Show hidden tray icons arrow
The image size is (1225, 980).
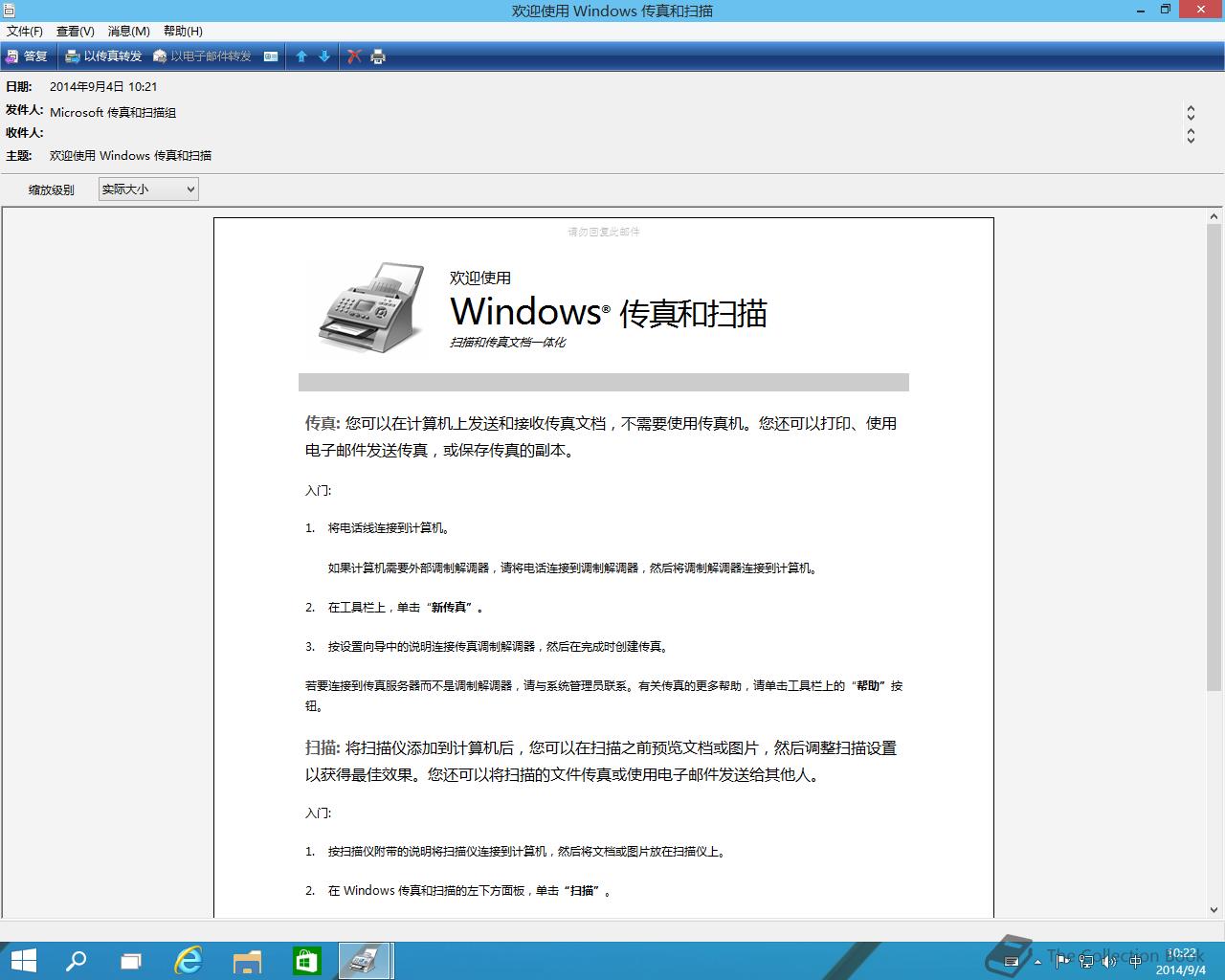pyautogui.click(x=1038, y=962)
